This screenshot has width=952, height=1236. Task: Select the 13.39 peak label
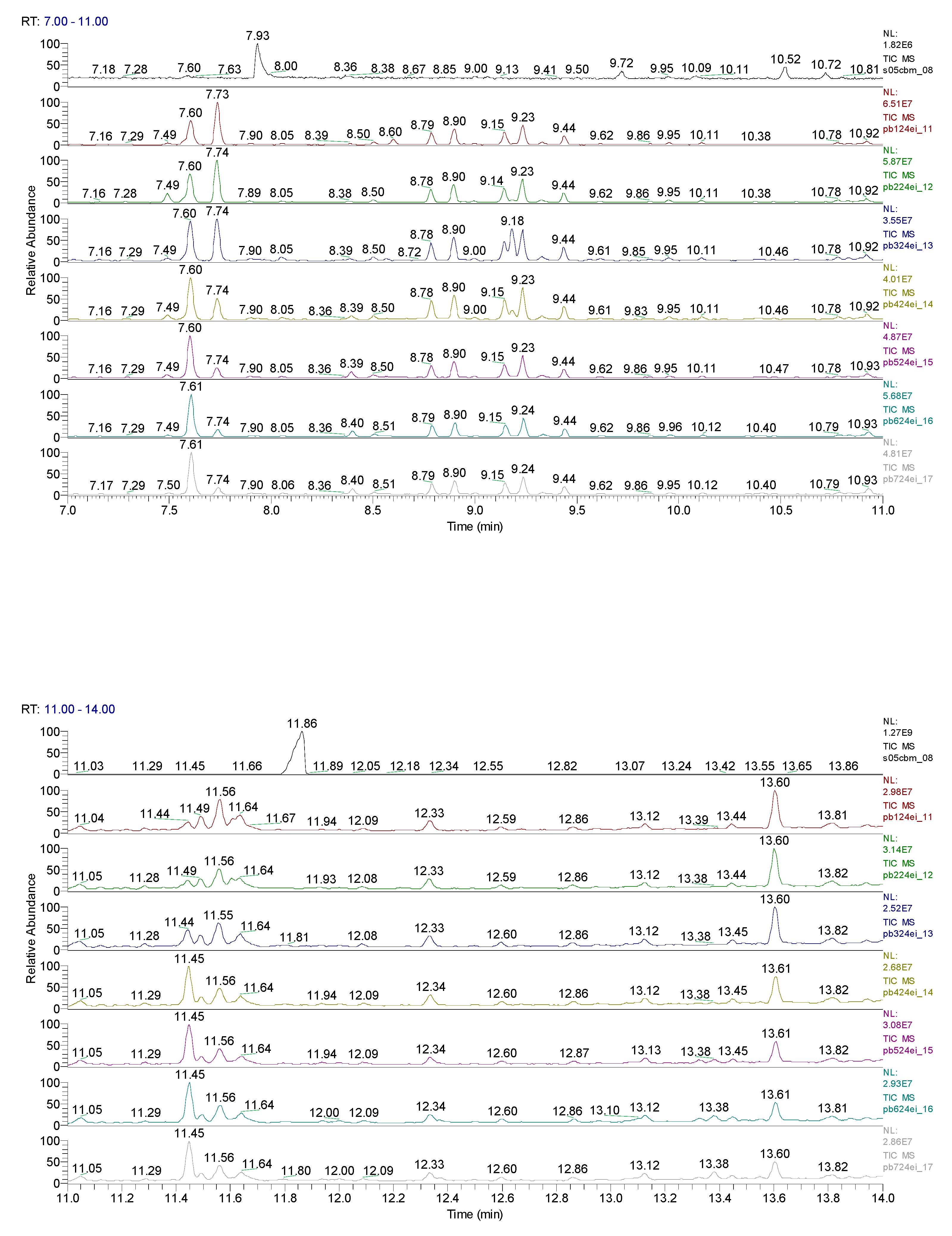[x=694, y=820]
